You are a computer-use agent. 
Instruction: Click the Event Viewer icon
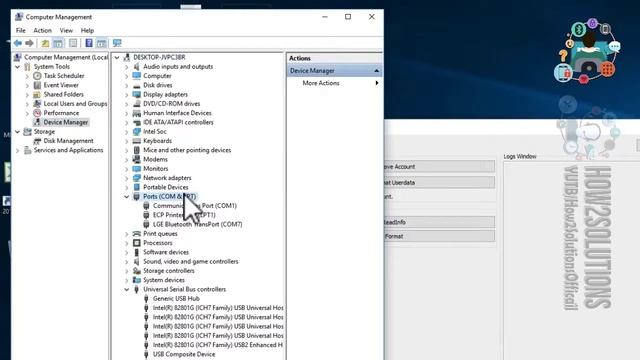click(x=37, y=85)
